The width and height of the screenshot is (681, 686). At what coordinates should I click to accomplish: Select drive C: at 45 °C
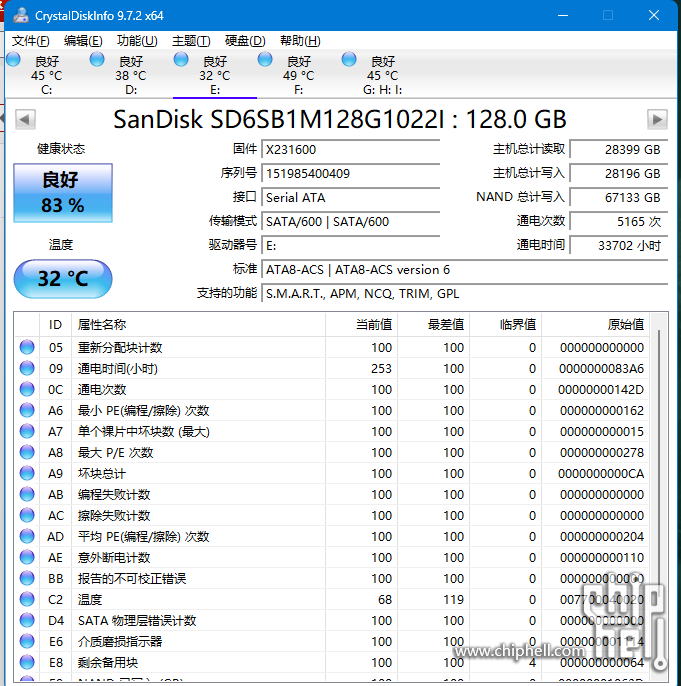(x=46, y=75)
